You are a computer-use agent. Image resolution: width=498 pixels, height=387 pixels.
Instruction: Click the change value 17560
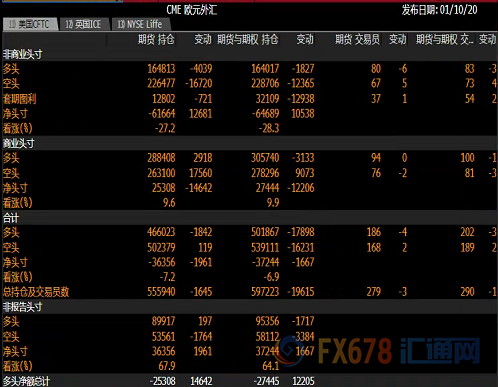coord(201,173)
